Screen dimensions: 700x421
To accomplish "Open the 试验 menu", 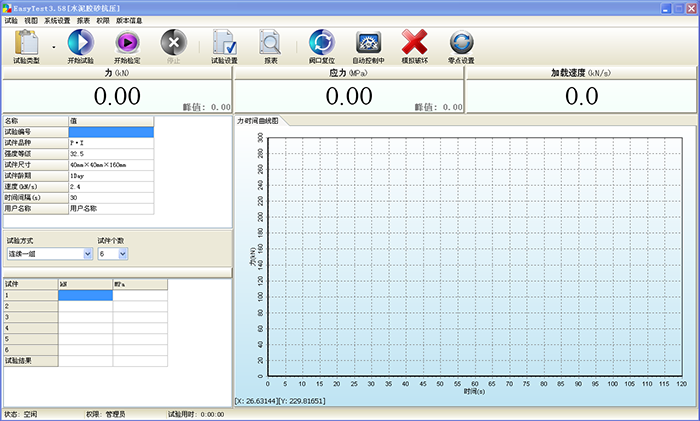I will point(11,20).
